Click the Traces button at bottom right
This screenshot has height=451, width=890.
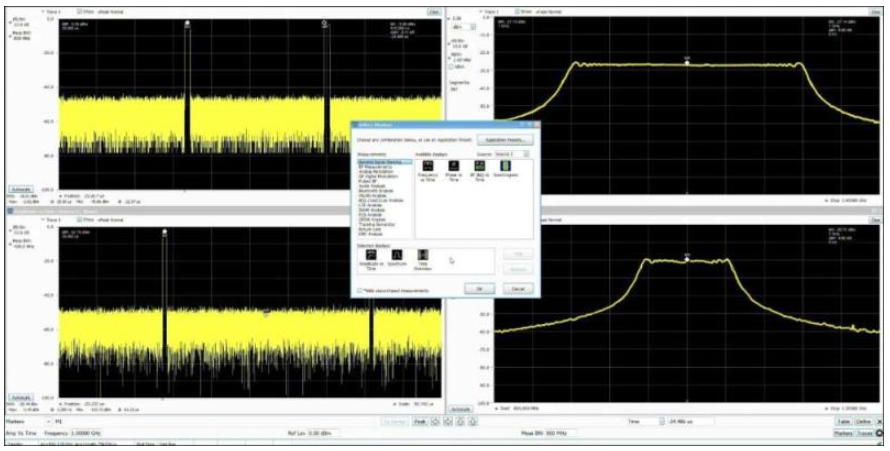865,433
